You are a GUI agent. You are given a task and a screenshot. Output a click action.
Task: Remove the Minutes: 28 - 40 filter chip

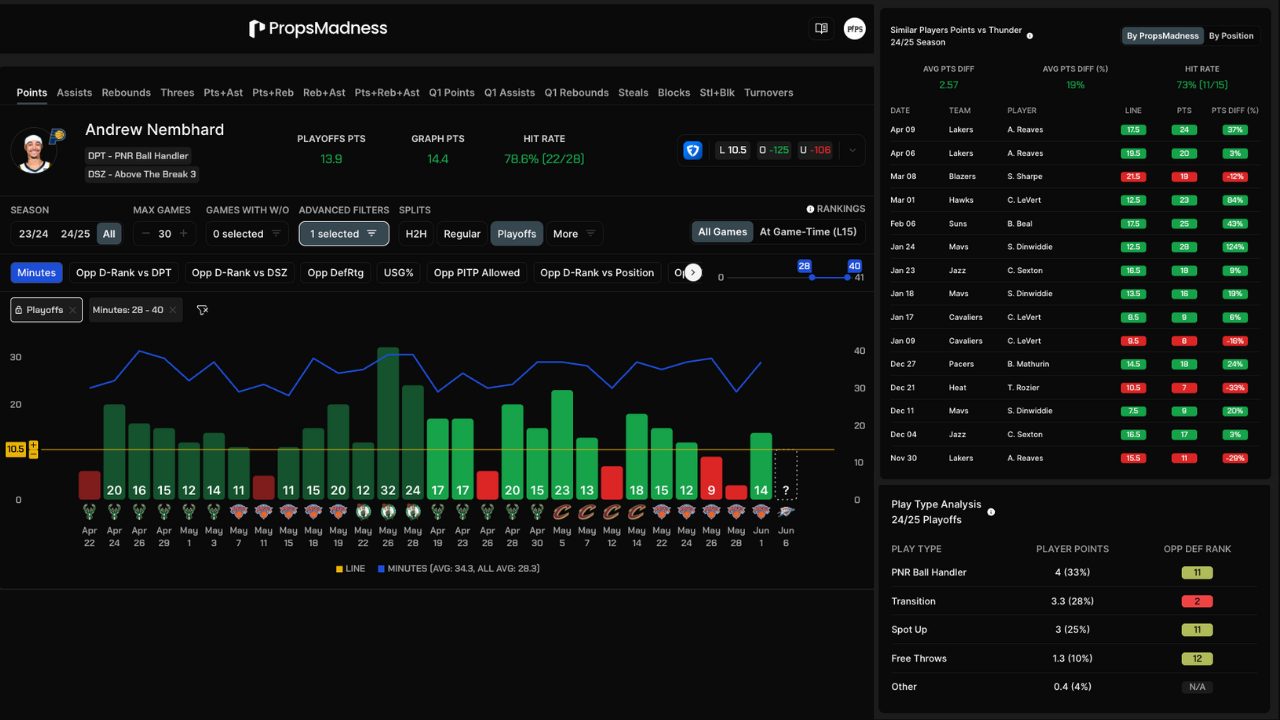coord(173,310)
